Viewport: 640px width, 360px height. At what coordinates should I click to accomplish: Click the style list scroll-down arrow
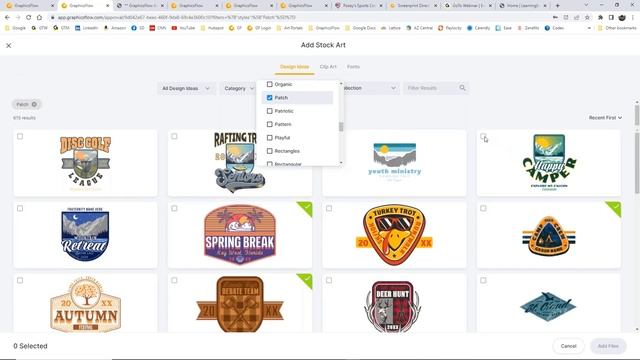341,163
